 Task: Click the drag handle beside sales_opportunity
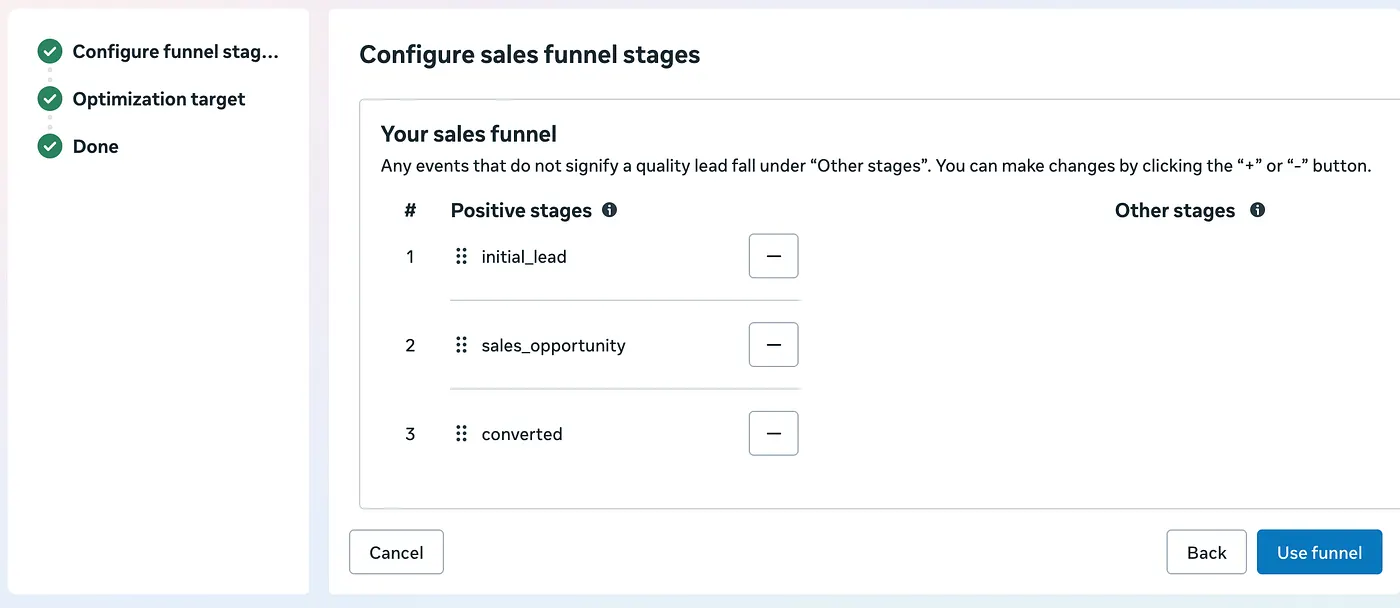pos(461,345)
